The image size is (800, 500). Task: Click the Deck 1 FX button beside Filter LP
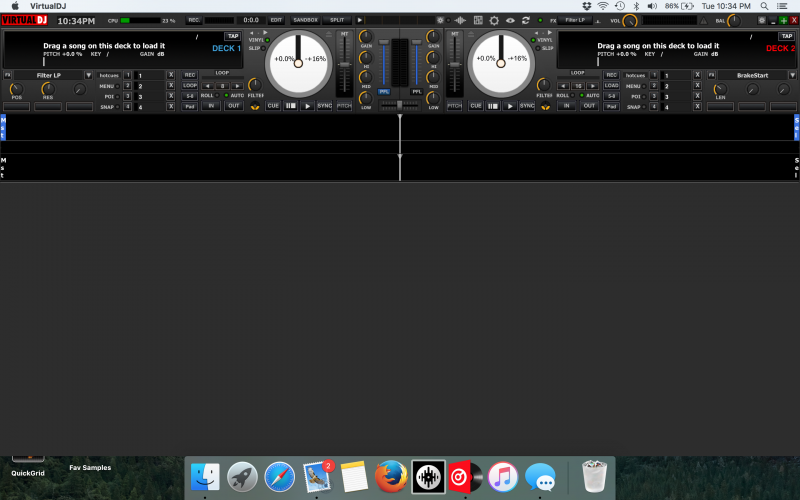click(x=8, y=75)
